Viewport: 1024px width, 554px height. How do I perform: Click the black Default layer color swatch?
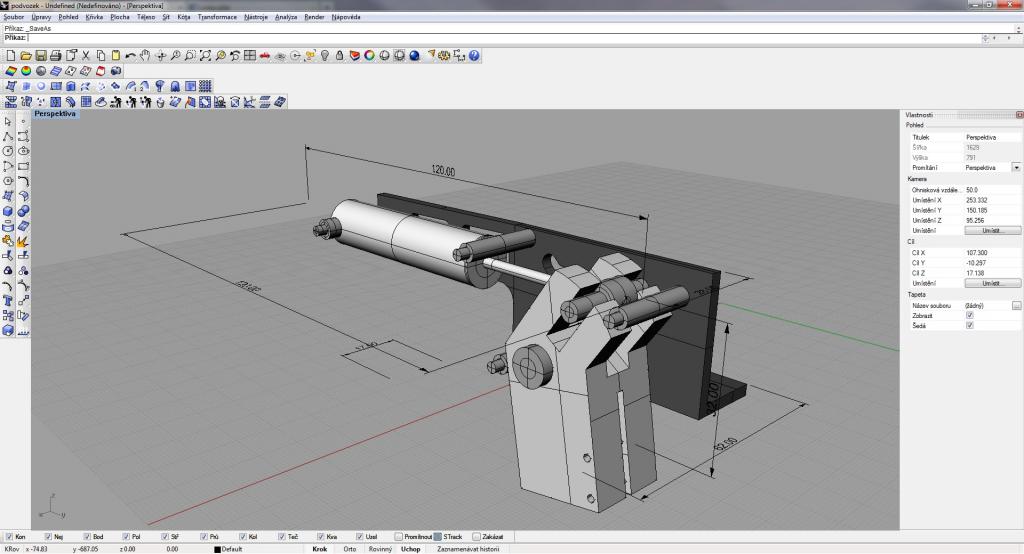(x=217, y=549)
